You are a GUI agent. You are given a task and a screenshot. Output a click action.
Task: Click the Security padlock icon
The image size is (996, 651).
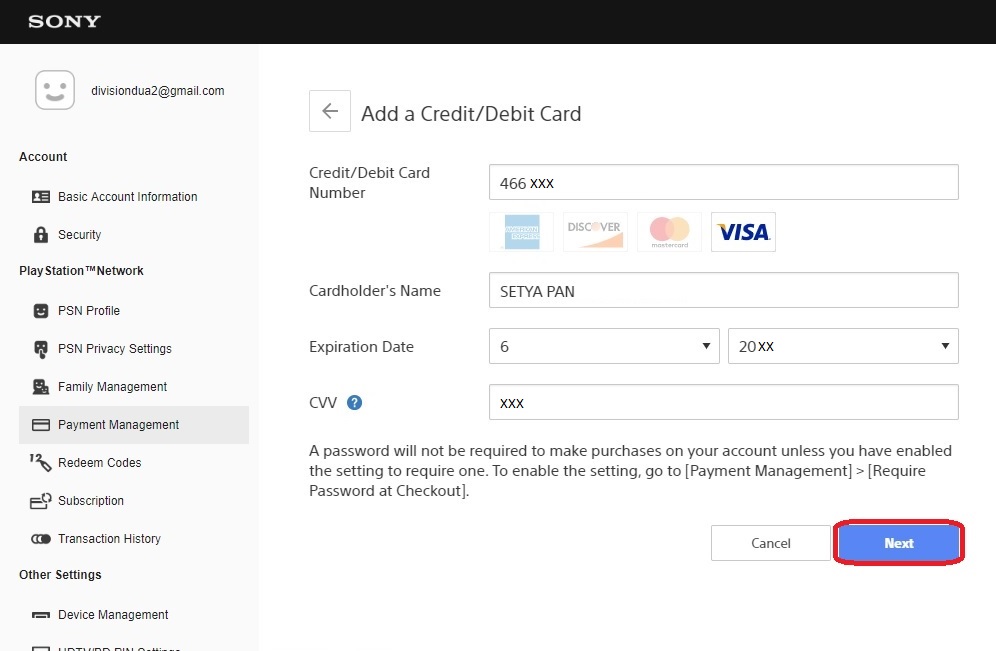tap(41, 234)
